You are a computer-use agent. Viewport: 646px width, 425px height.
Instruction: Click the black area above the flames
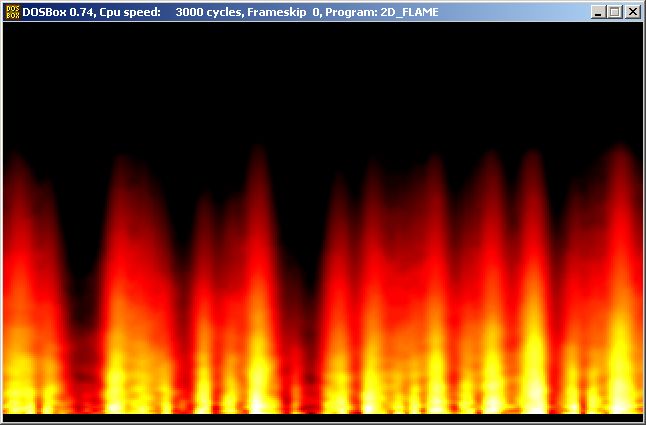pyautogui.click(x=322, y=80)
